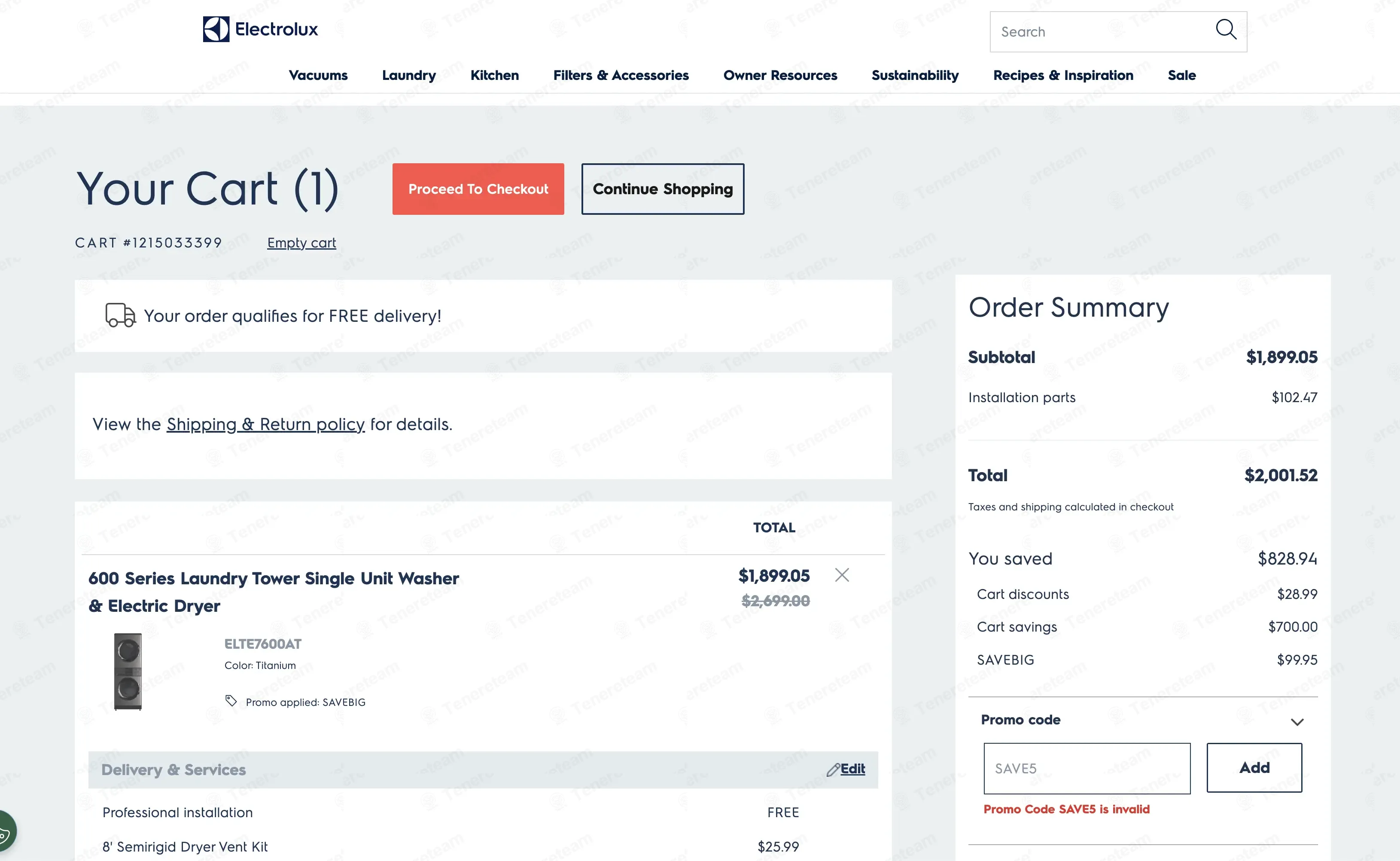Click the Electrolux logo
Screen dimensions: 1400x861
261,29
